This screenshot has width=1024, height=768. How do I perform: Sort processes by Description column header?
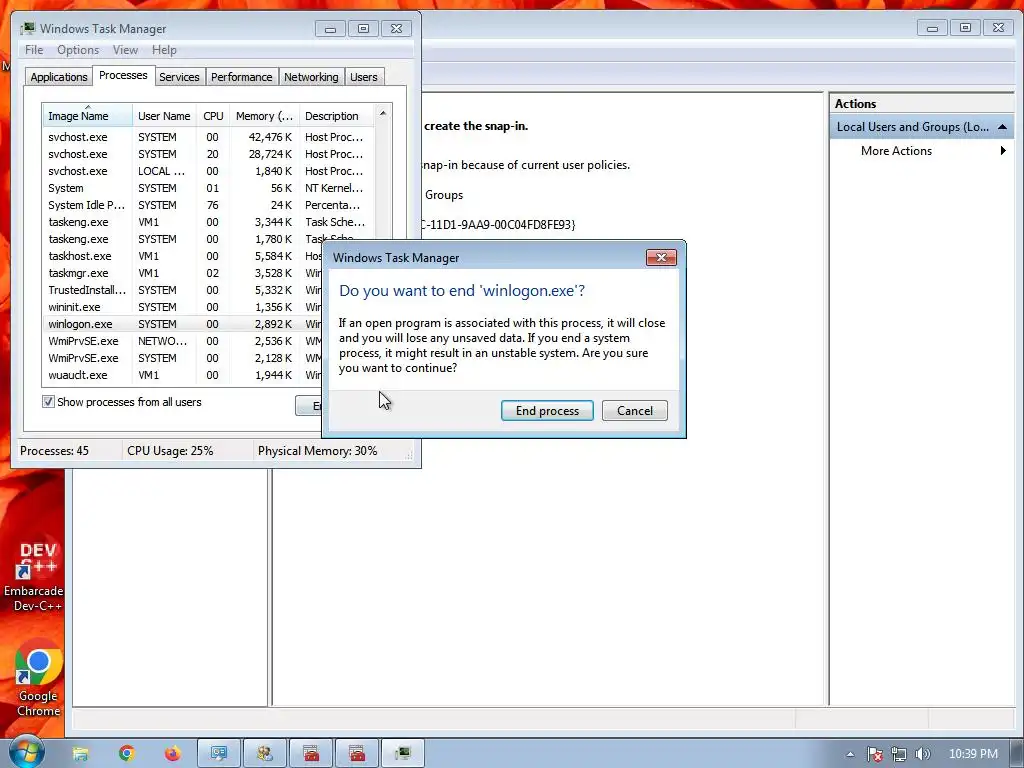point(337,116)
